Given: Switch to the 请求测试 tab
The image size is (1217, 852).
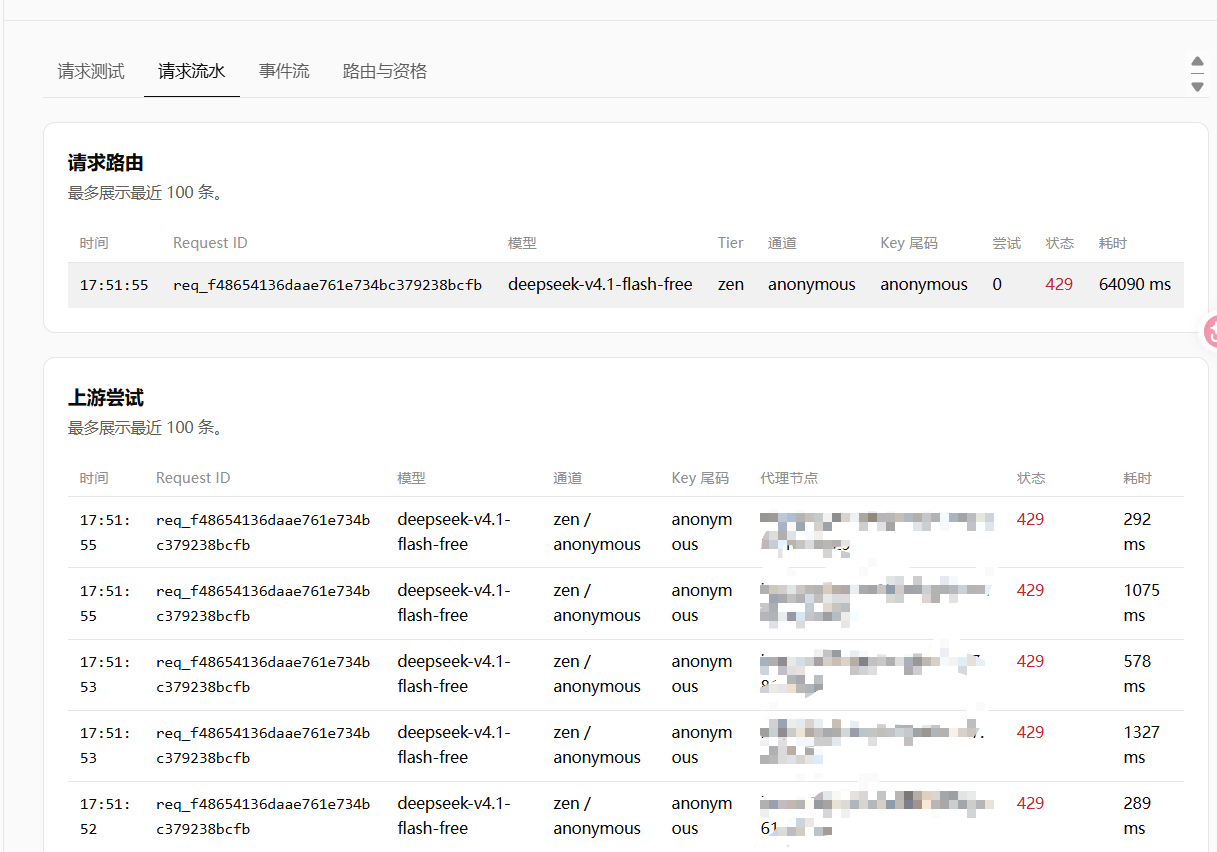Looking at the screenshot, I should click(x=91, y=71).
